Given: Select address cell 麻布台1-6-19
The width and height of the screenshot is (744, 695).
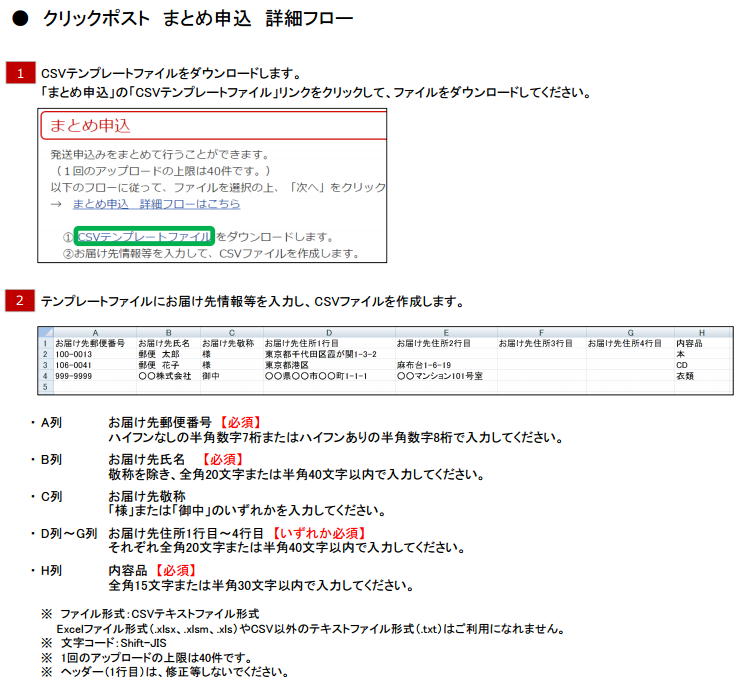Looking at the screenshot, I should tap(446, 365).
